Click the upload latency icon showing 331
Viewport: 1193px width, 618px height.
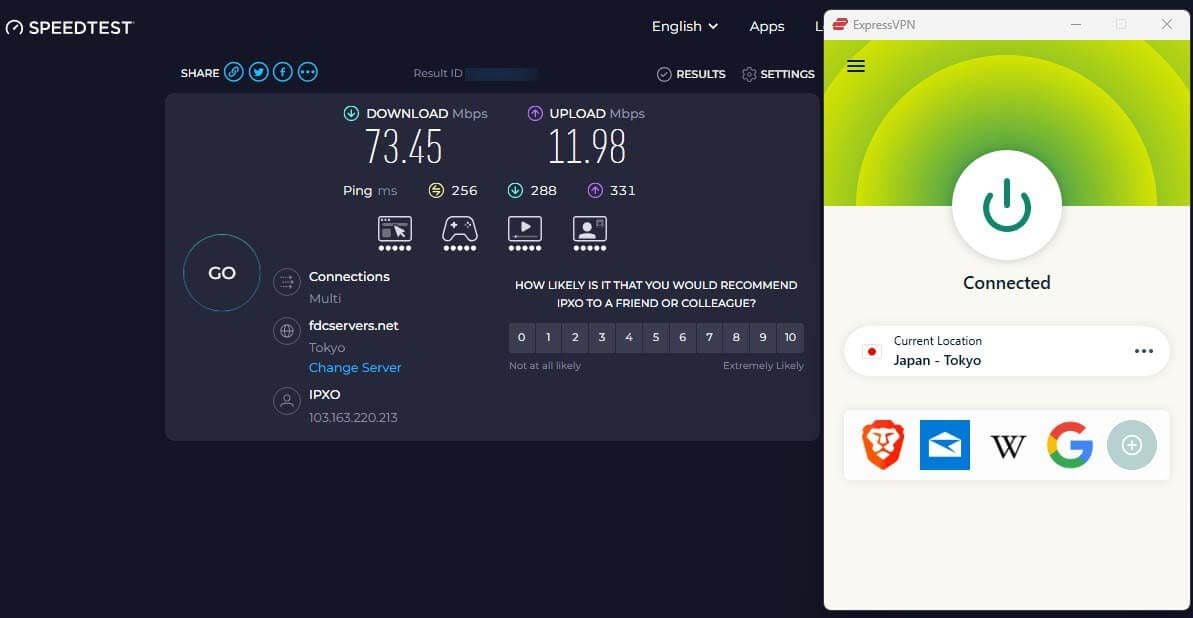click(x=595, y=190)
